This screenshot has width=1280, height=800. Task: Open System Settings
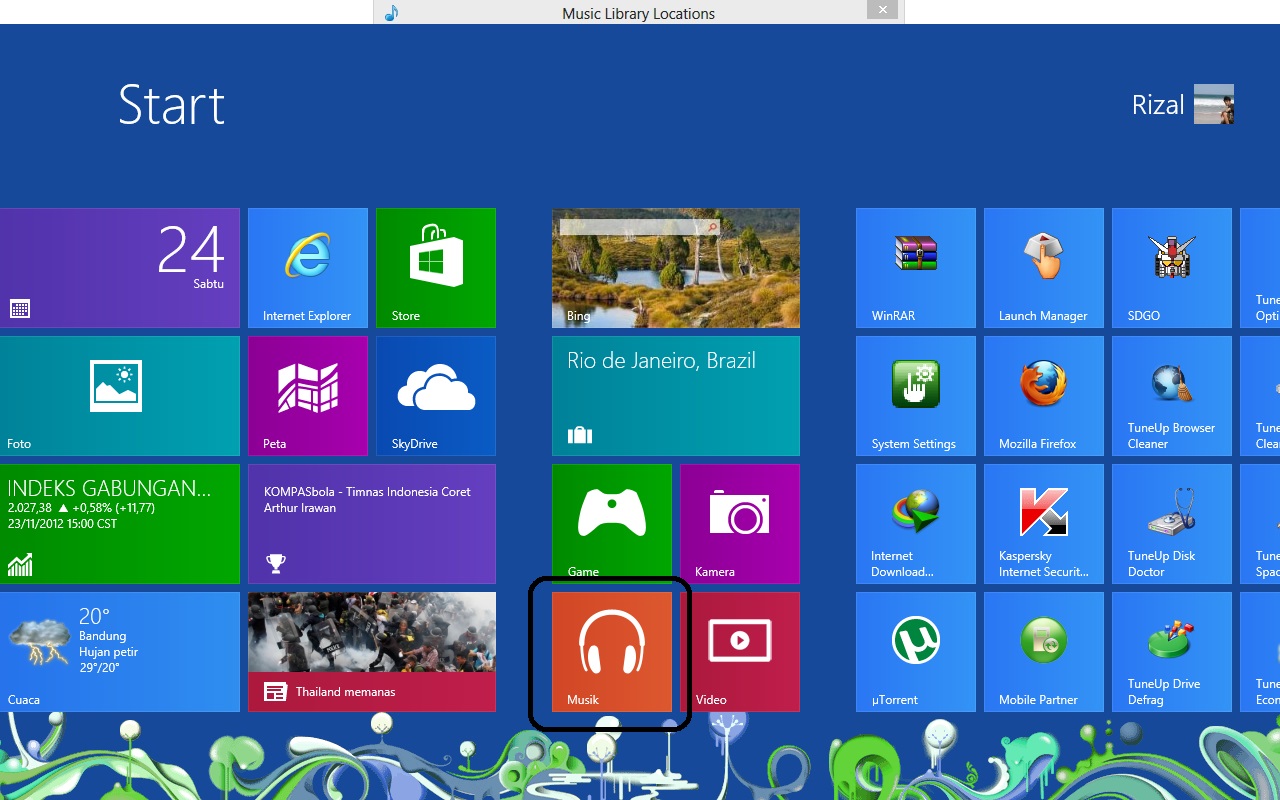click(915, 395)
